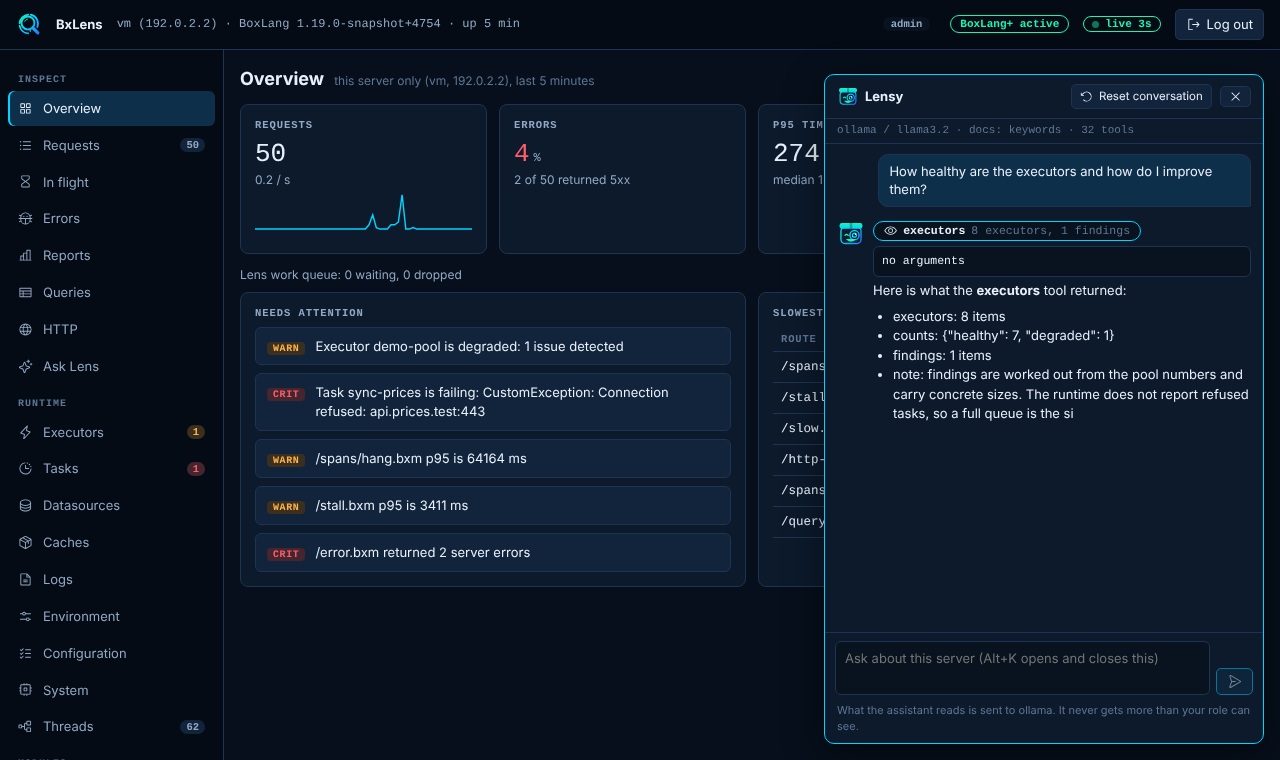This screenshot has height=760, width=1280.
Task: Open the Tasks clock icon
Action: [x=26, y=468]
